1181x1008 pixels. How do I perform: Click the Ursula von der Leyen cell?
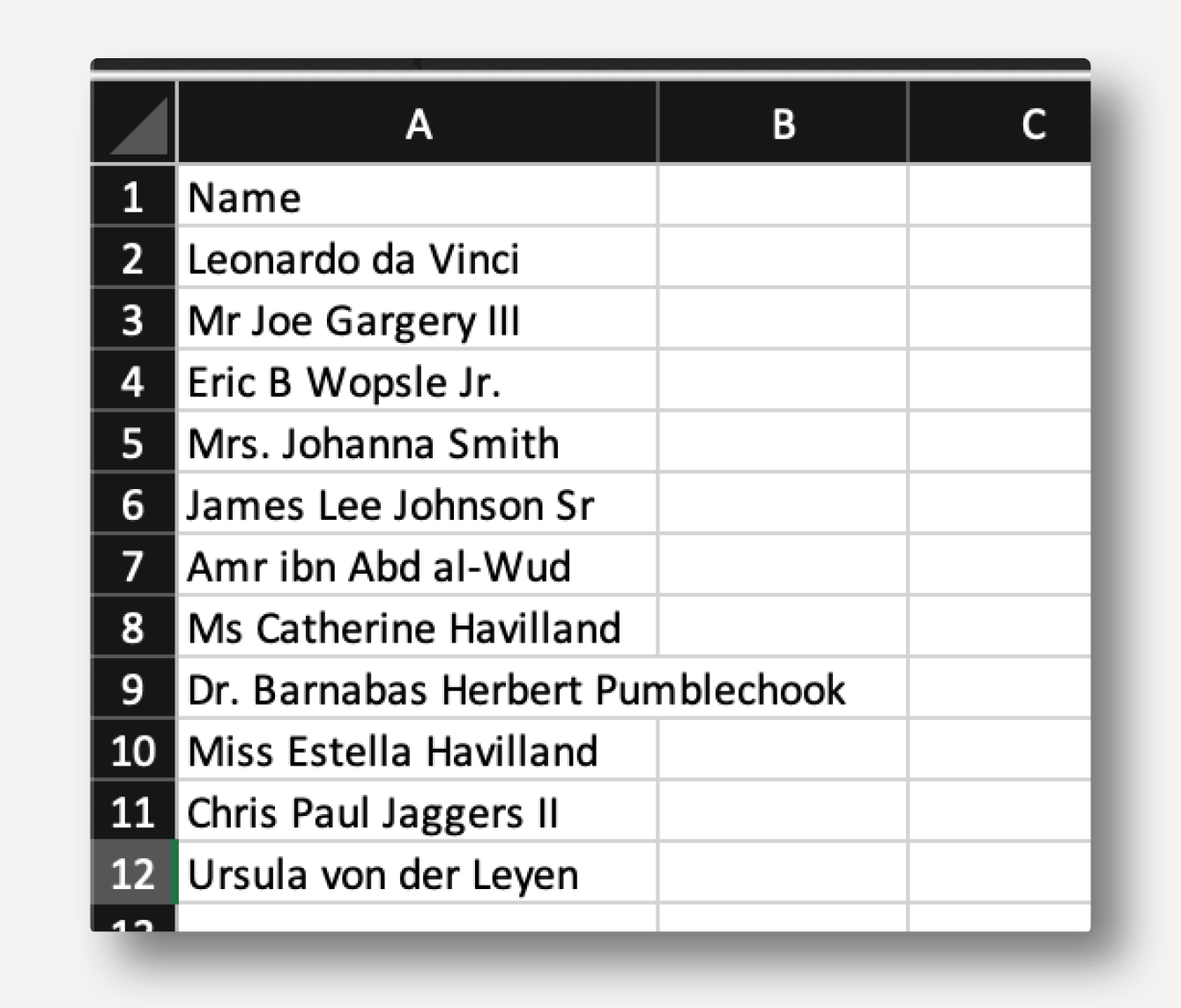click(x=417, y=874)
